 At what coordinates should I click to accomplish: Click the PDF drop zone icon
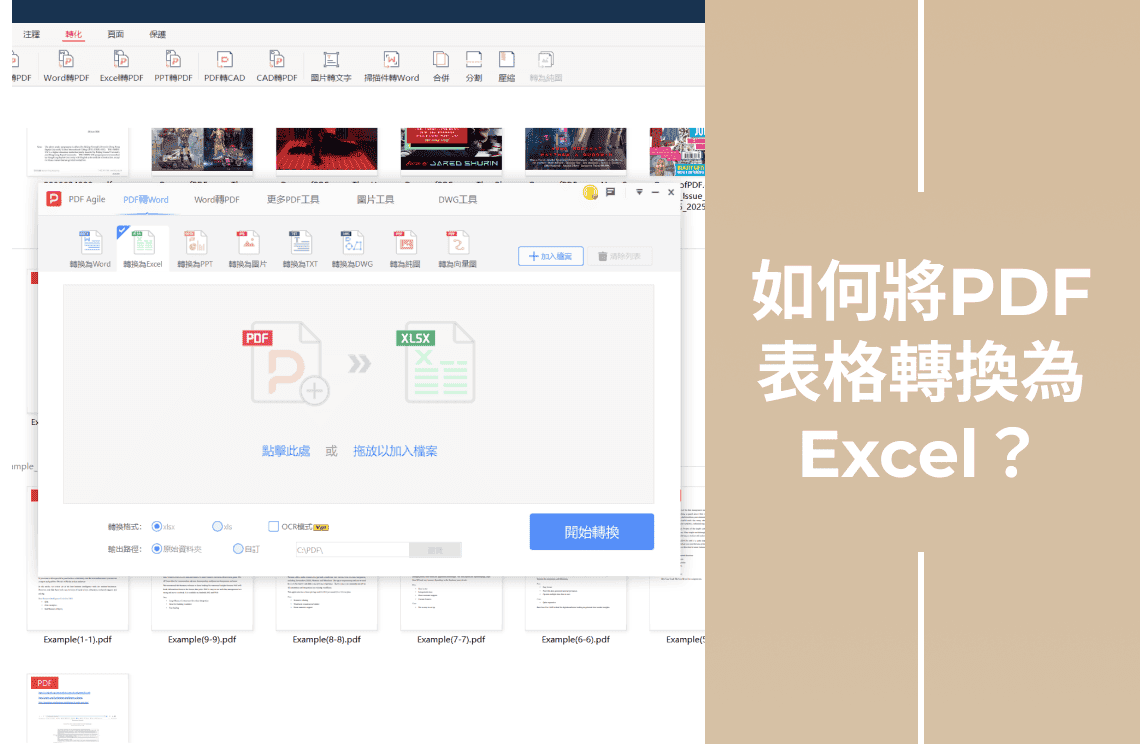(286, 364)
